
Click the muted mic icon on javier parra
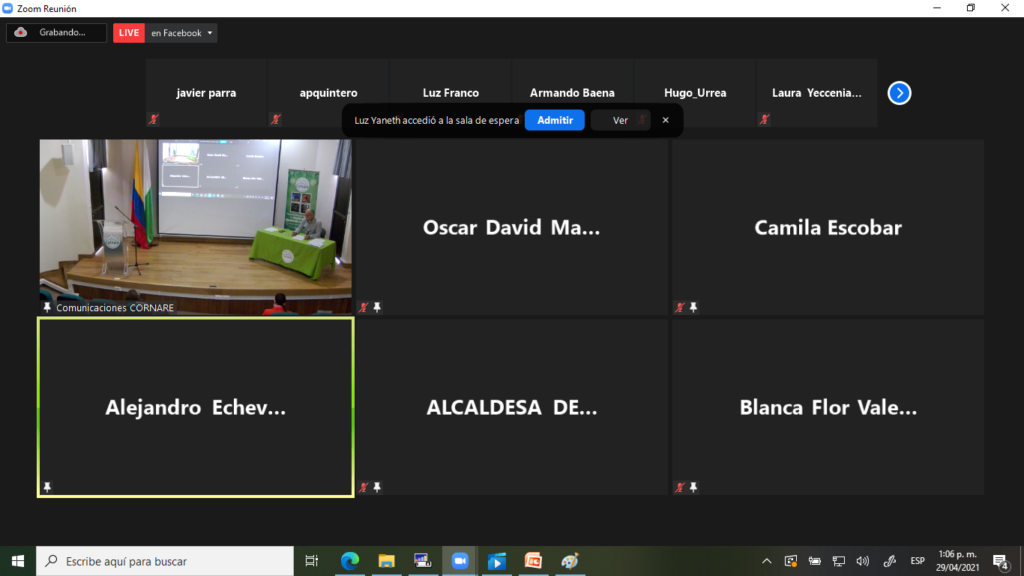pyautogui.click(x=154, y=119)
